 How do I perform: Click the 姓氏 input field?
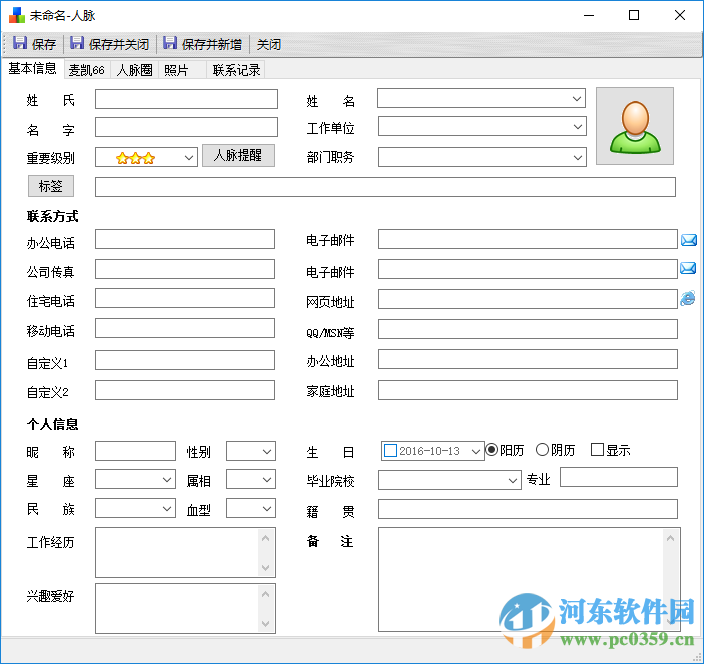186,99
